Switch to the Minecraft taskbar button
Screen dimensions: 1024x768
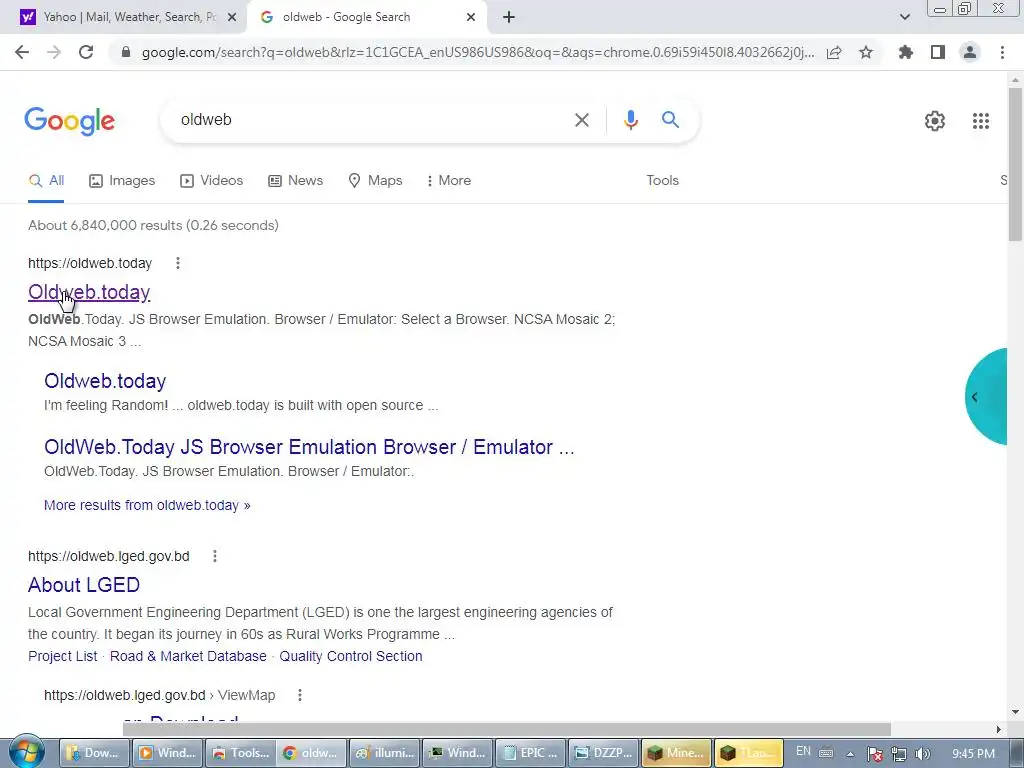click(x=675, y=753)
